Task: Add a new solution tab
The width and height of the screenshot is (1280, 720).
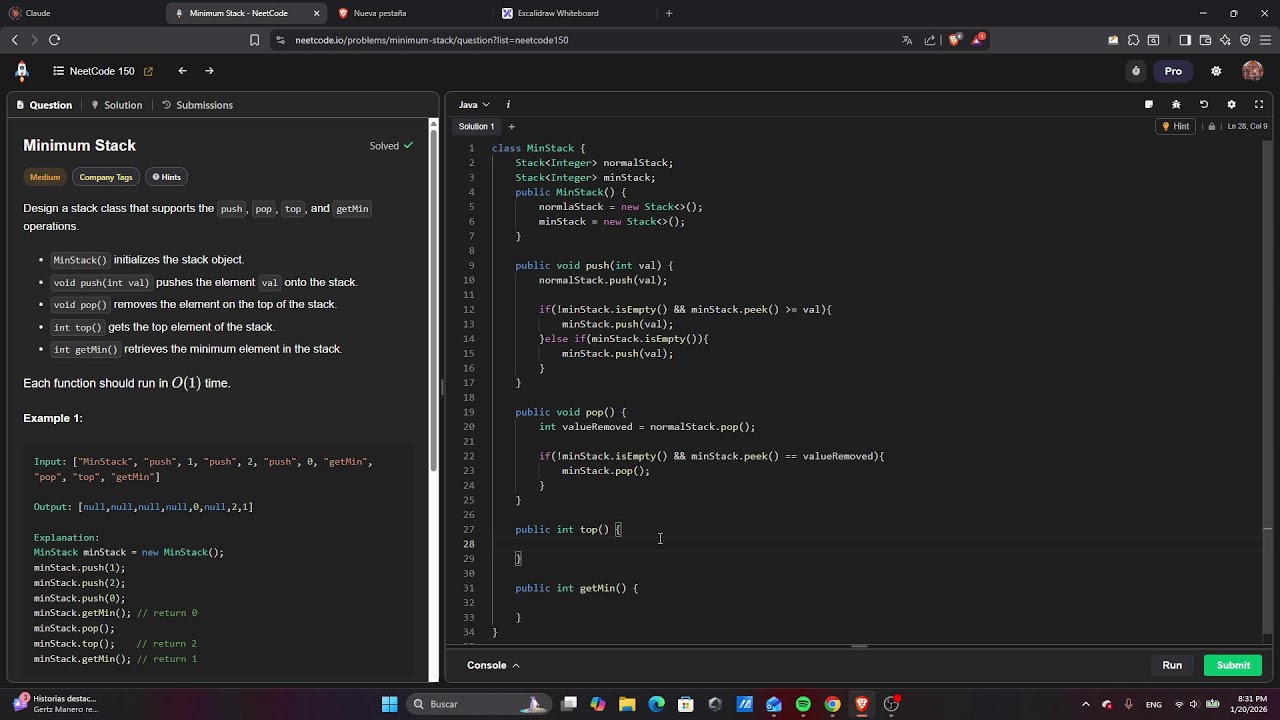Action: pyautogui.click(x=511, y=126)
